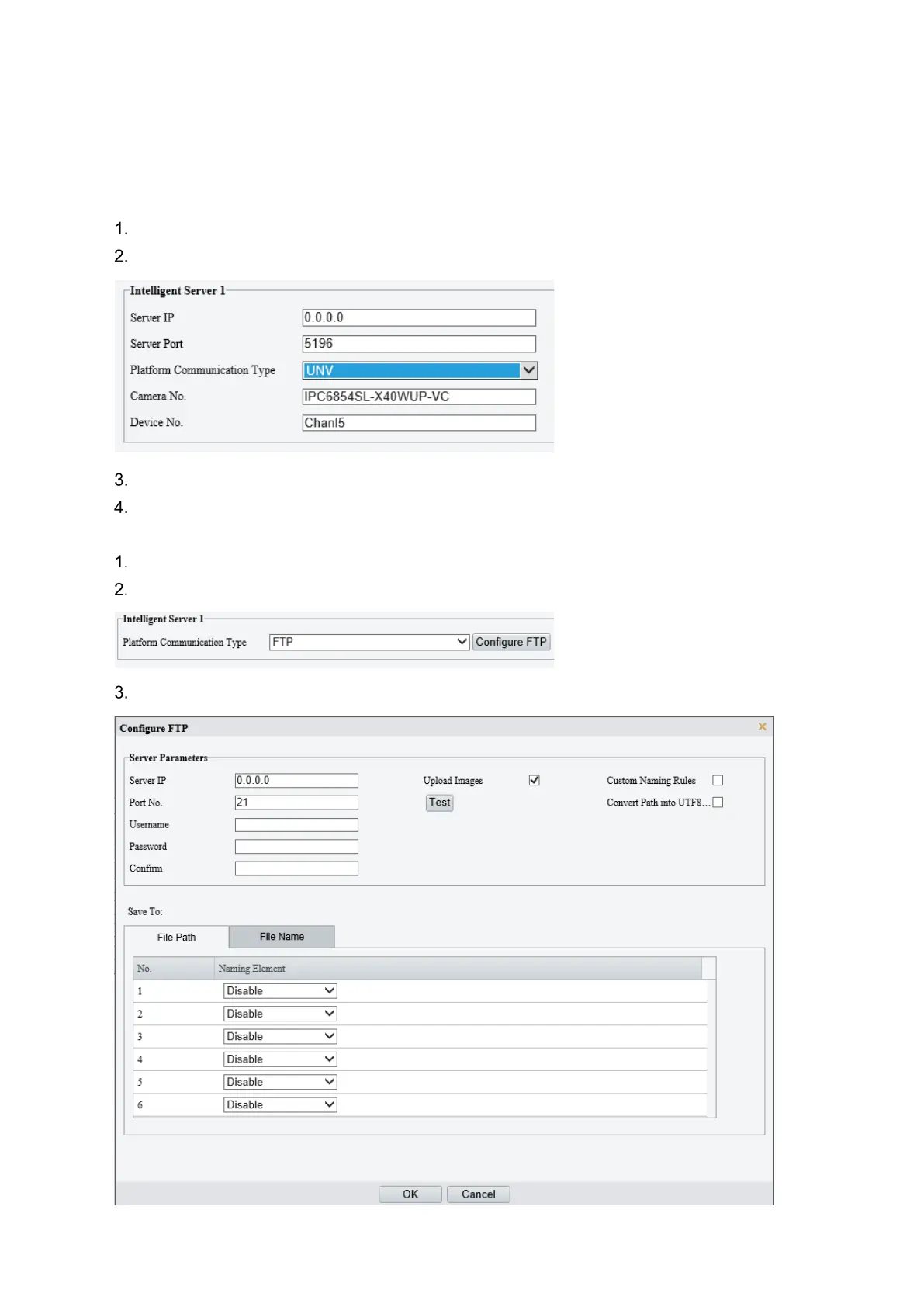Check the Custom Naming Rules box

tap(718, 780)
